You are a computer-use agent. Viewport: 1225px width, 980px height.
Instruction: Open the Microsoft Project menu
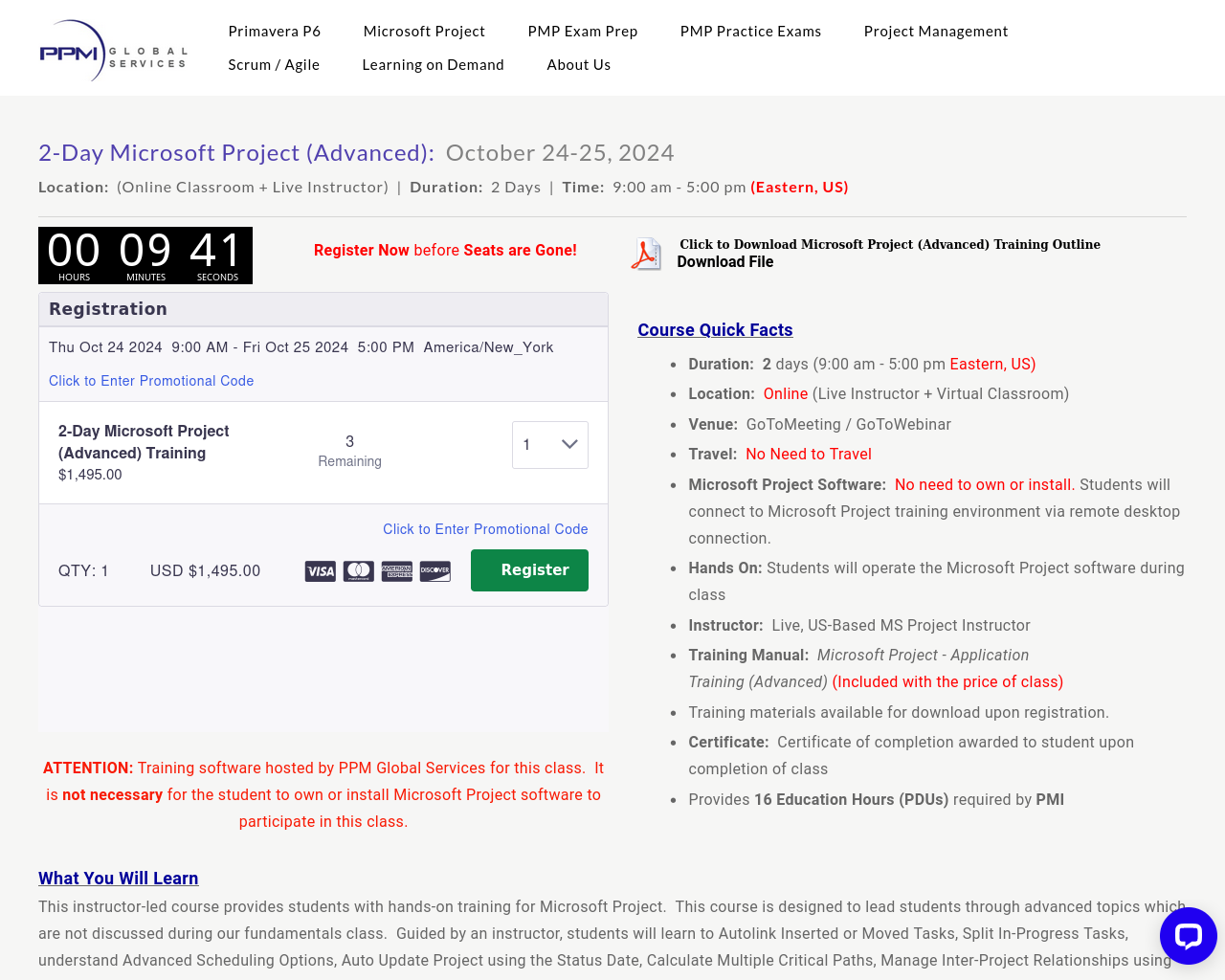(x=424, y=32)
